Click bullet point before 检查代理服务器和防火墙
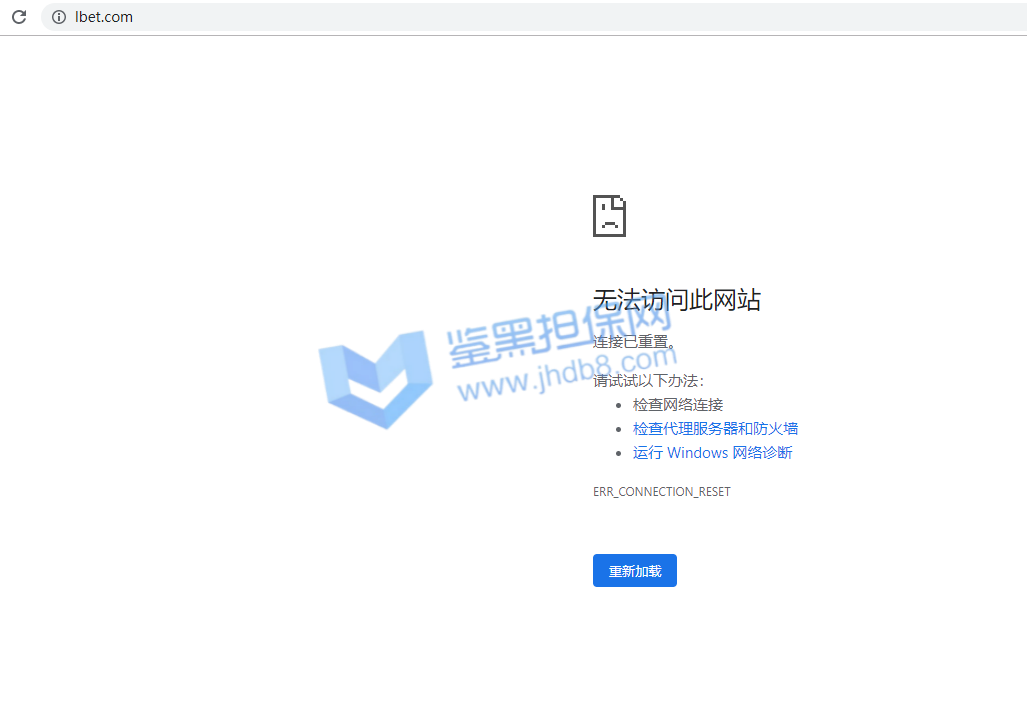Viewport: 1027px width, 716px height. pyautogui.click(x=620, y=430)
